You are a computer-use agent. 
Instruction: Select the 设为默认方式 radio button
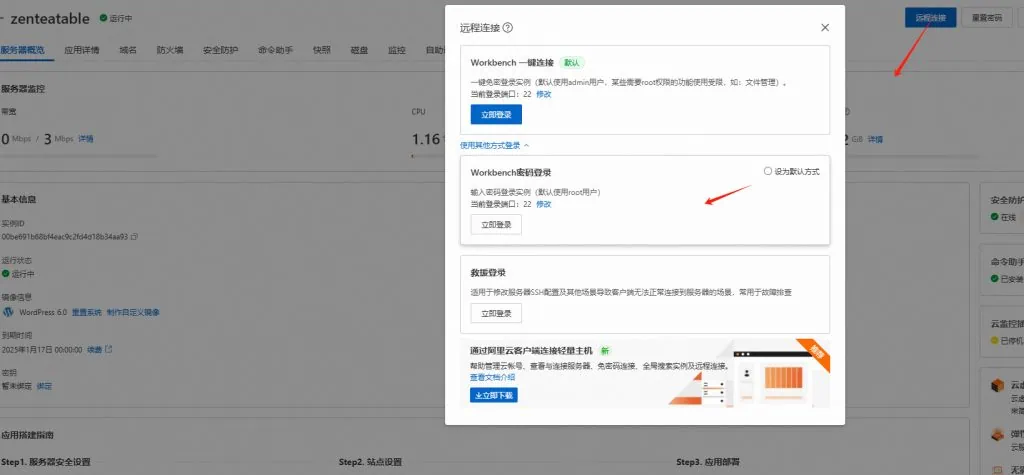click(768, 171)
